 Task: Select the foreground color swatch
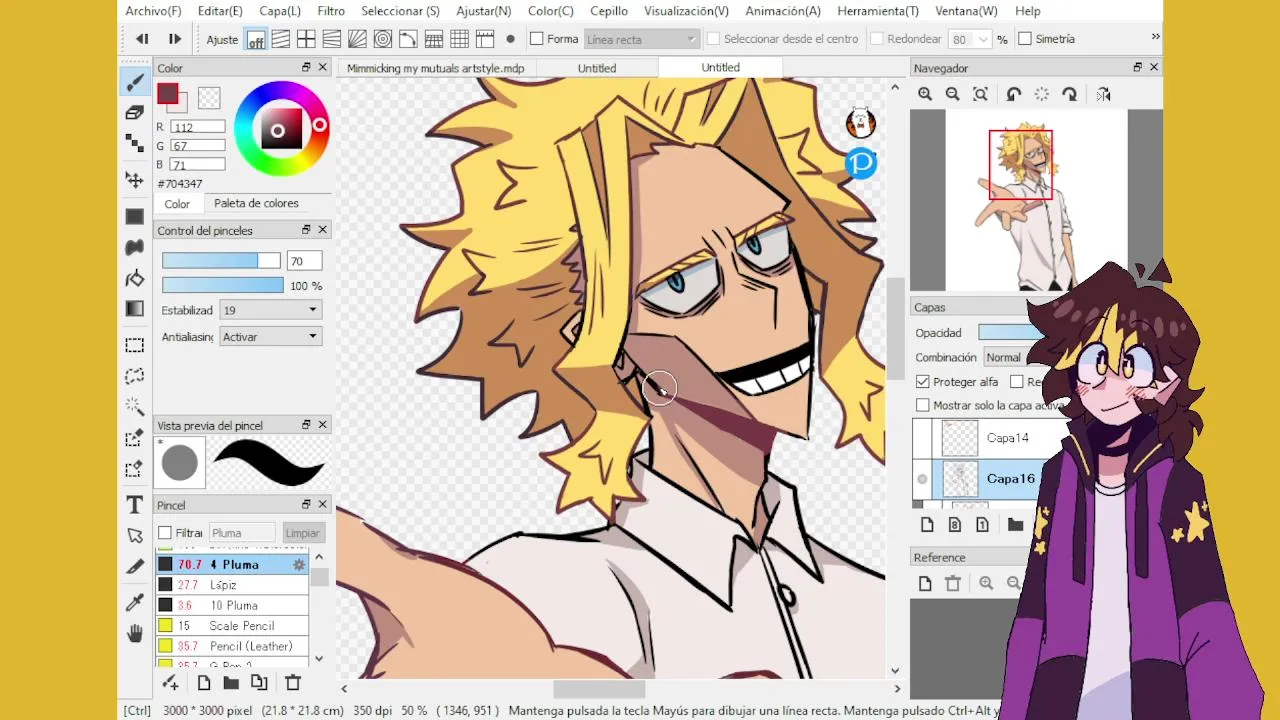(167, 94)
